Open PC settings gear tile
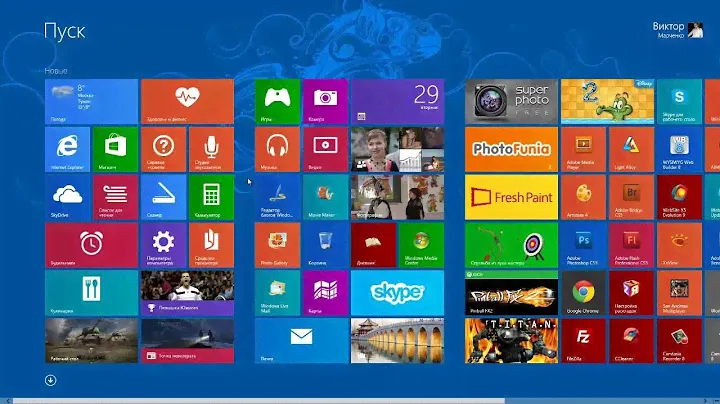This screenshot has width=720, height=404. tap(163, 244)
